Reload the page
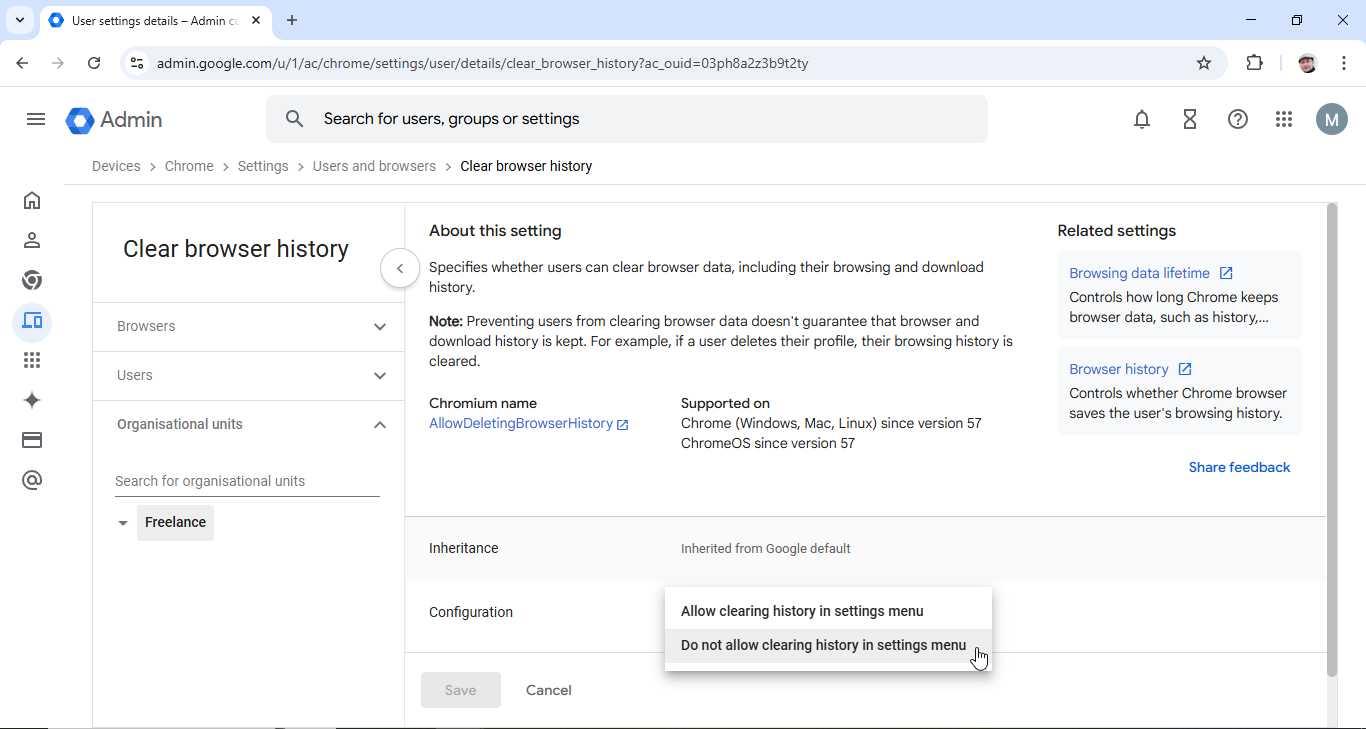This screenshot has width=1366, height=729. point(94,63)
